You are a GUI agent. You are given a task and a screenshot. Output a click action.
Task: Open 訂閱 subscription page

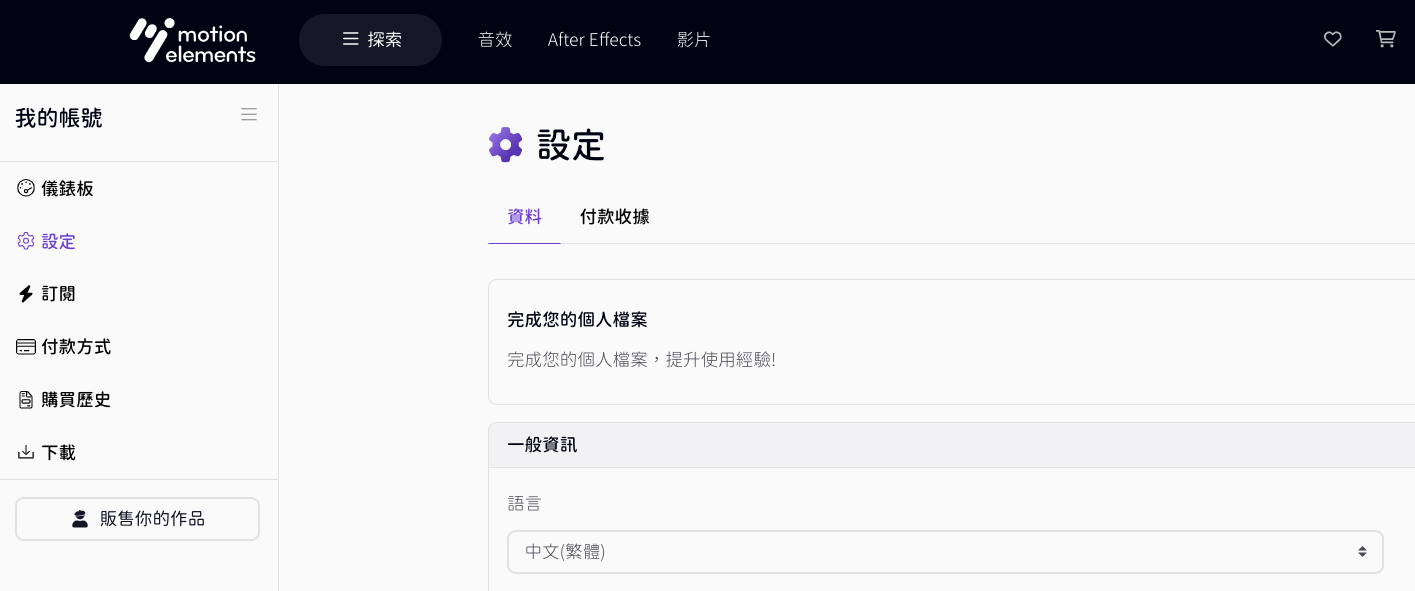pos(47,294)
